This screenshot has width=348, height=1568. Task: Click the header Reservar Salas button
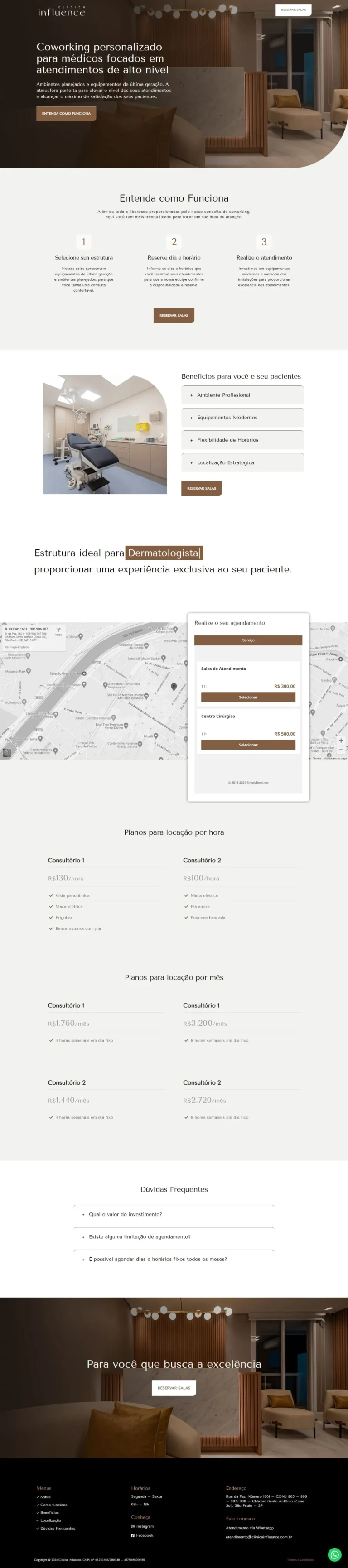coord(293,10)
